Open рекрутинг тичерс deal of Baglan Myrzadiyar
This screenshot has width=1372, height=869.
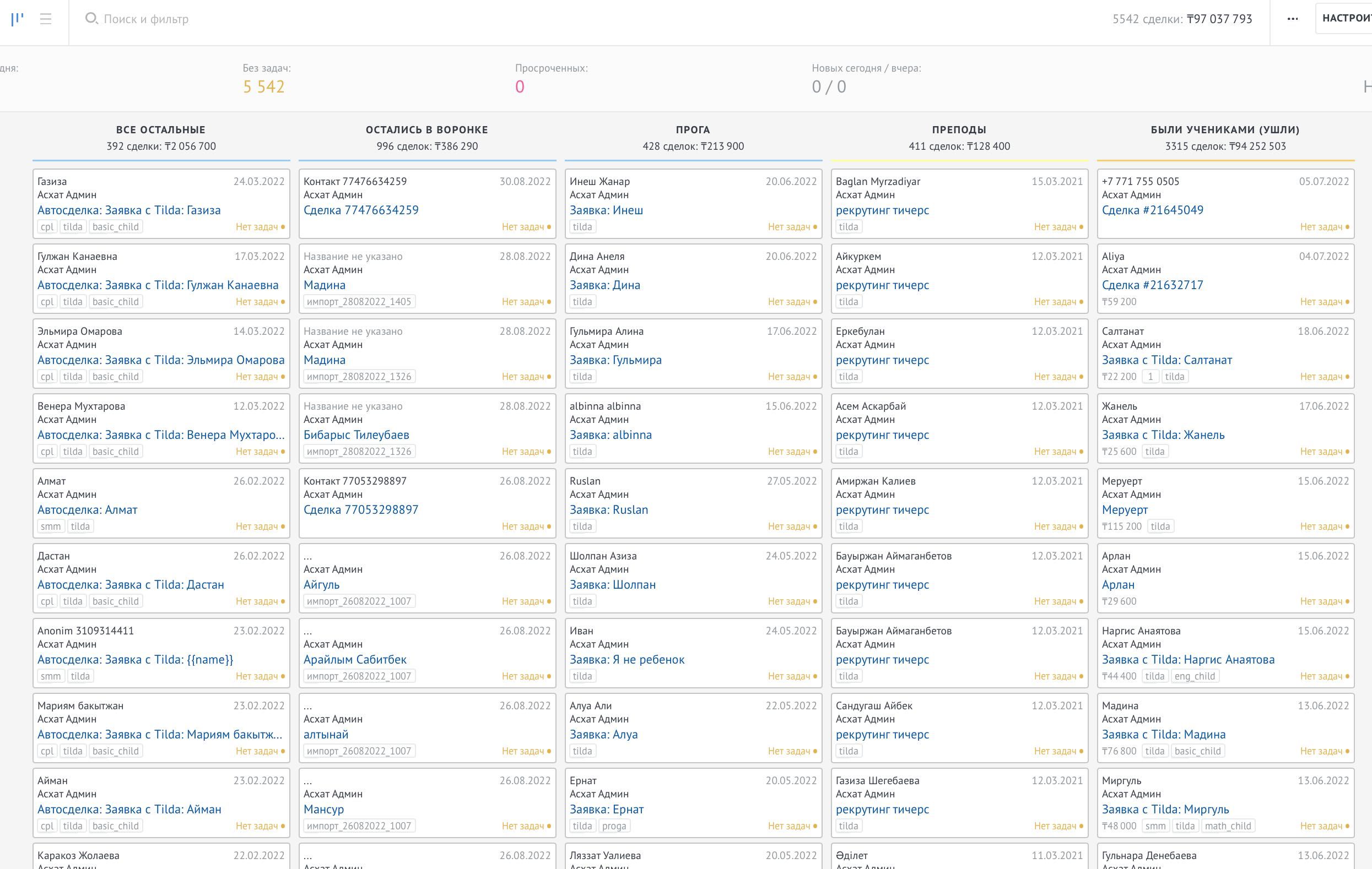882,210
